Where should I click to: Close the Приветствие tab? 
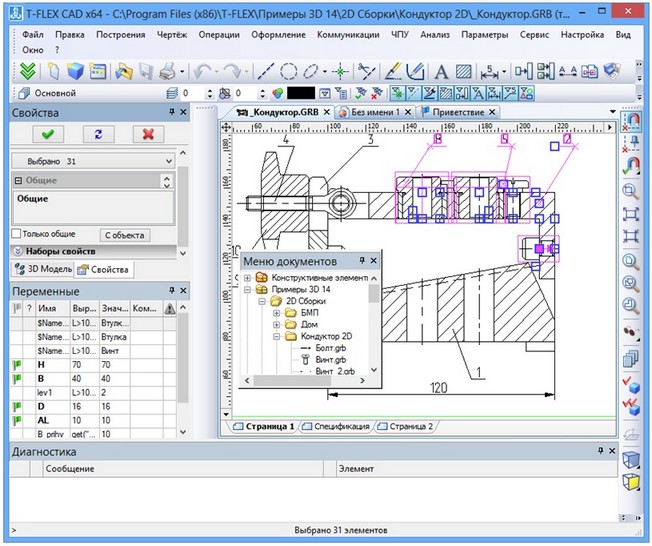tap(492, 112)
